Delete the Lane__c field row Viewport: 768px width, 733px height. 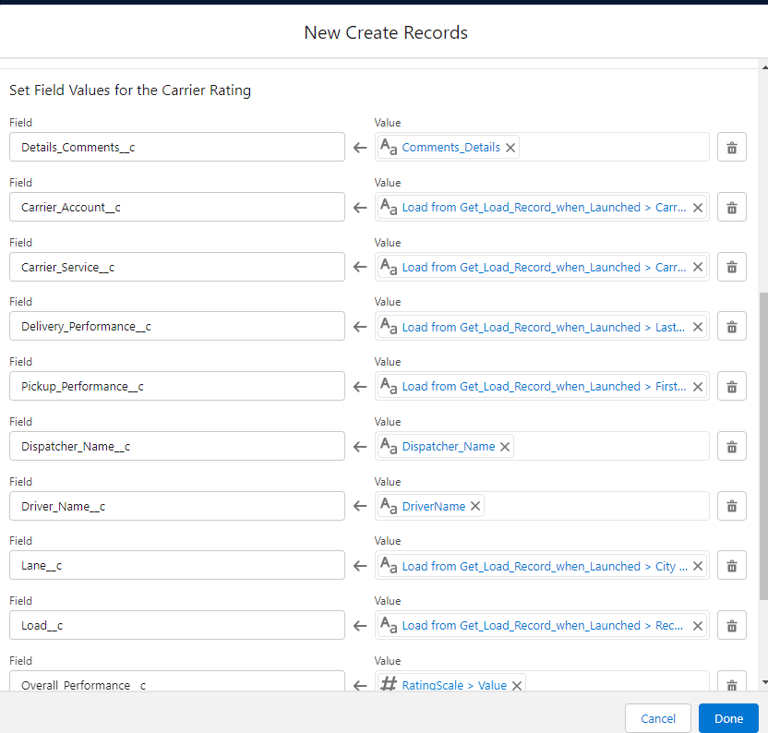click(x=731, y=566)
